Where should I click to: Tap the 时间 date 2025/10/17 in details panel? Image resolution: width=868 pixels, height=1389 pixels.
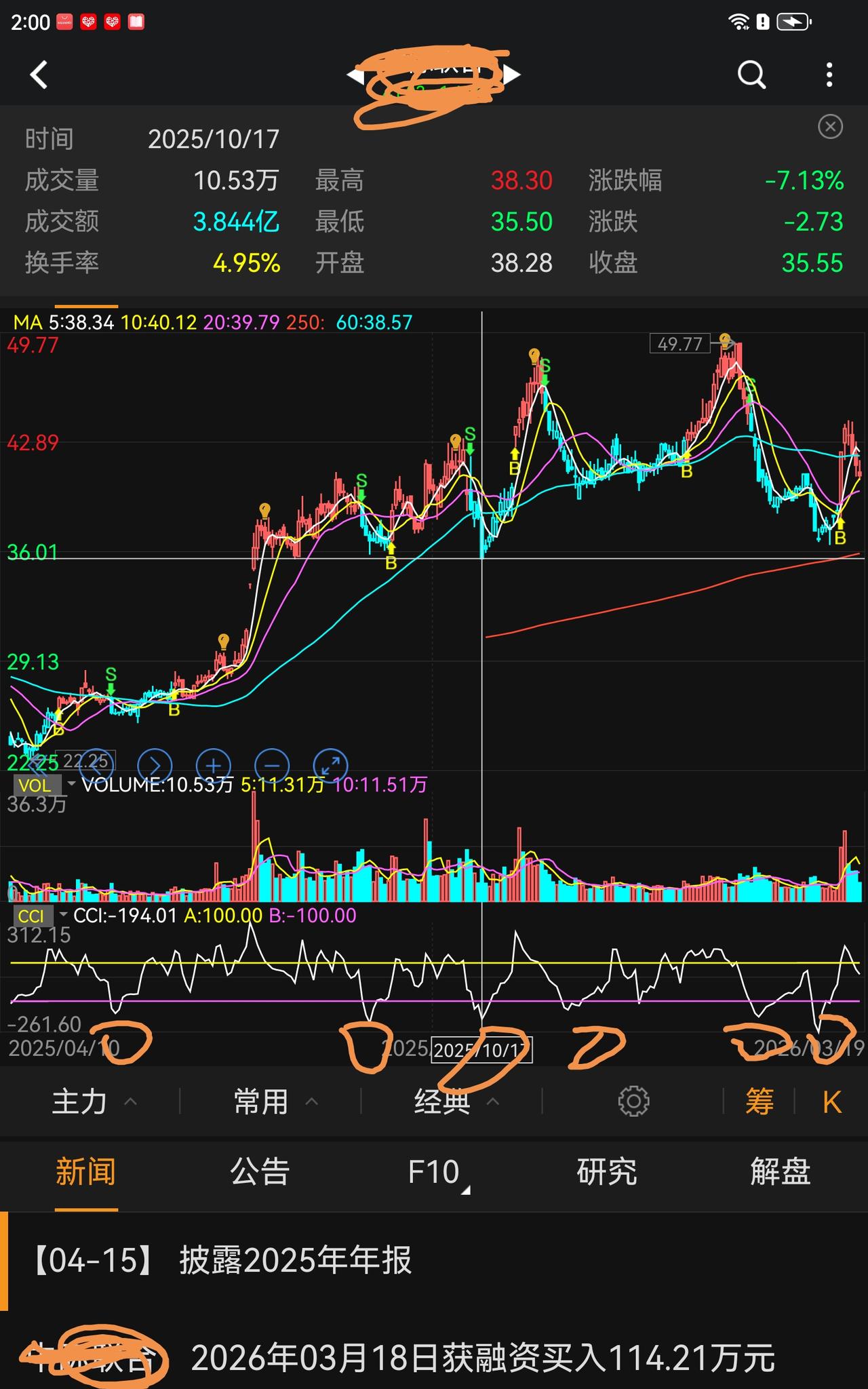coord(214,139)
